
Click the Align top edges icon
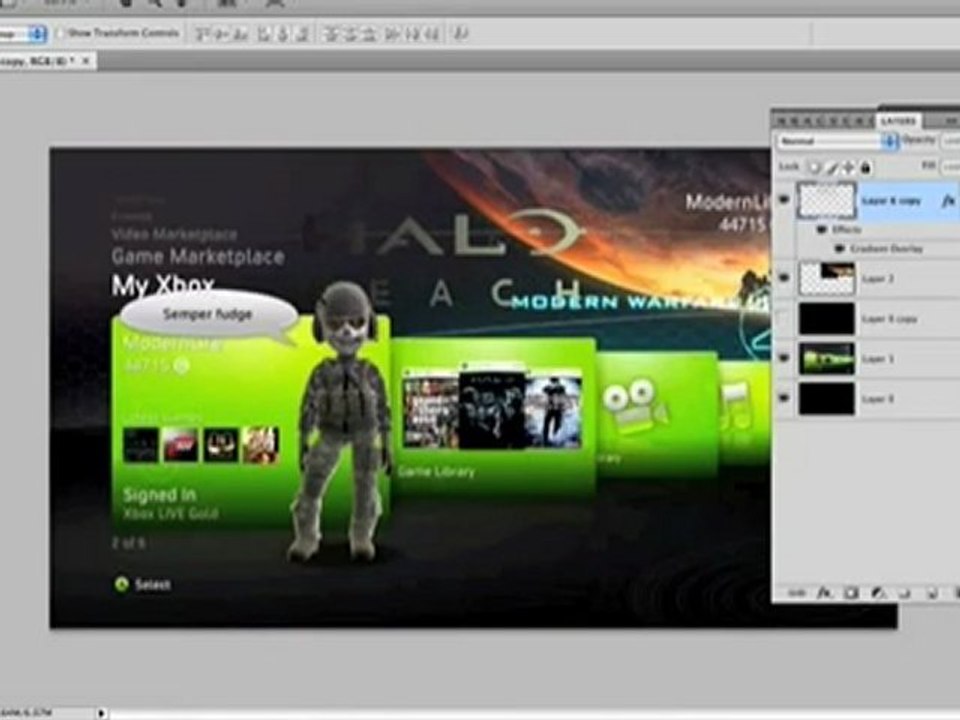click(x=201, y=34)
